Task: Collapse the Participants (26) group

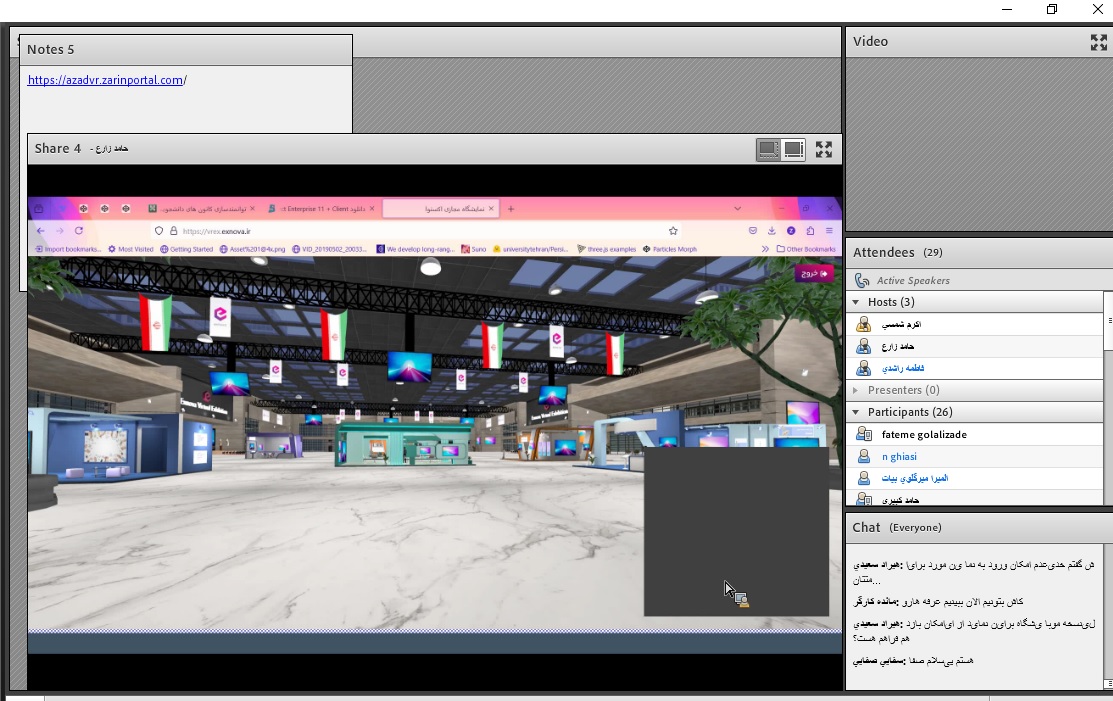Action: pos(856,412)
